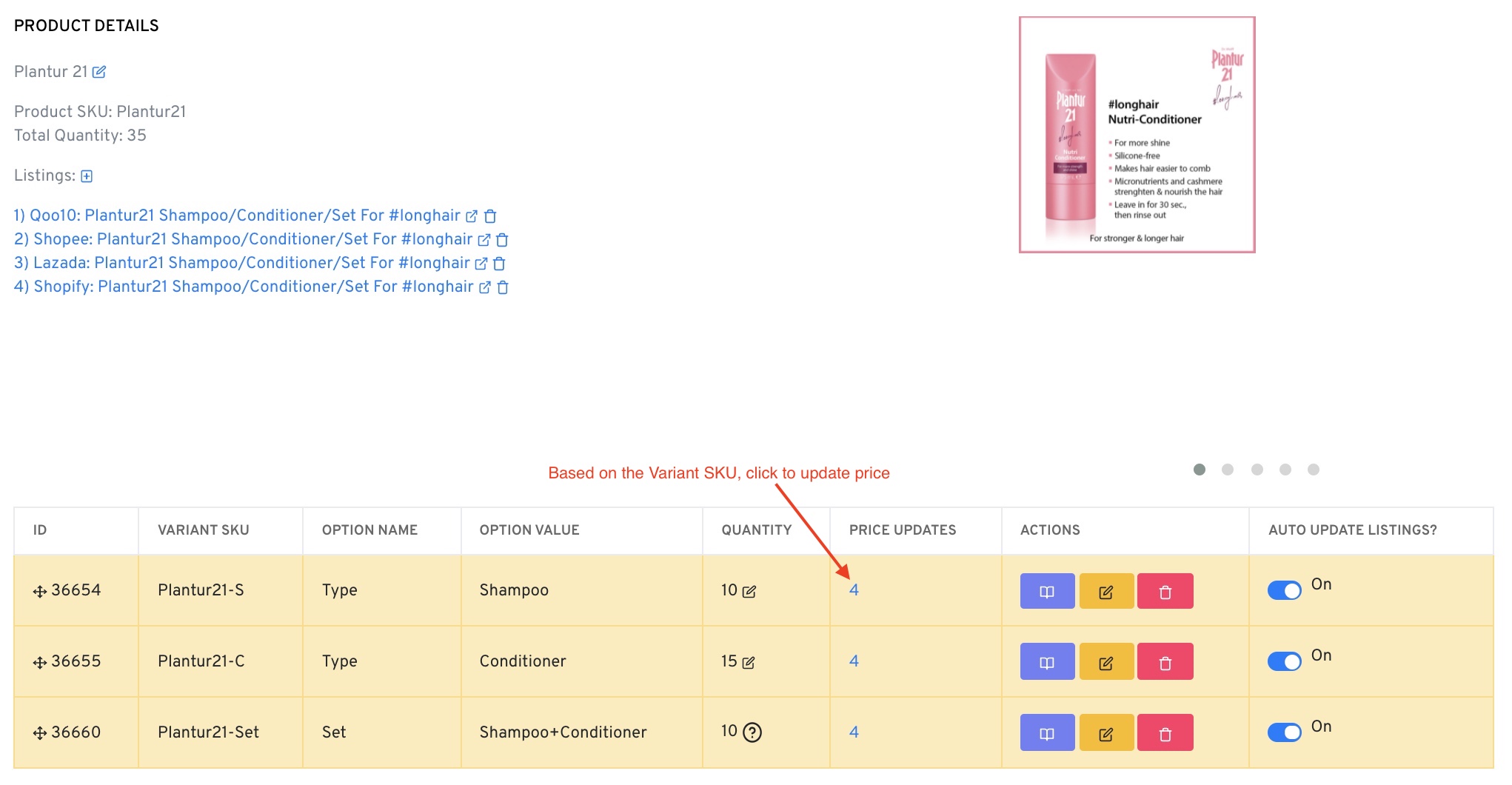Screen dimensions: 1512x785
Task: Open Shopee listing external link icon
Action: [x=484, y=240]
